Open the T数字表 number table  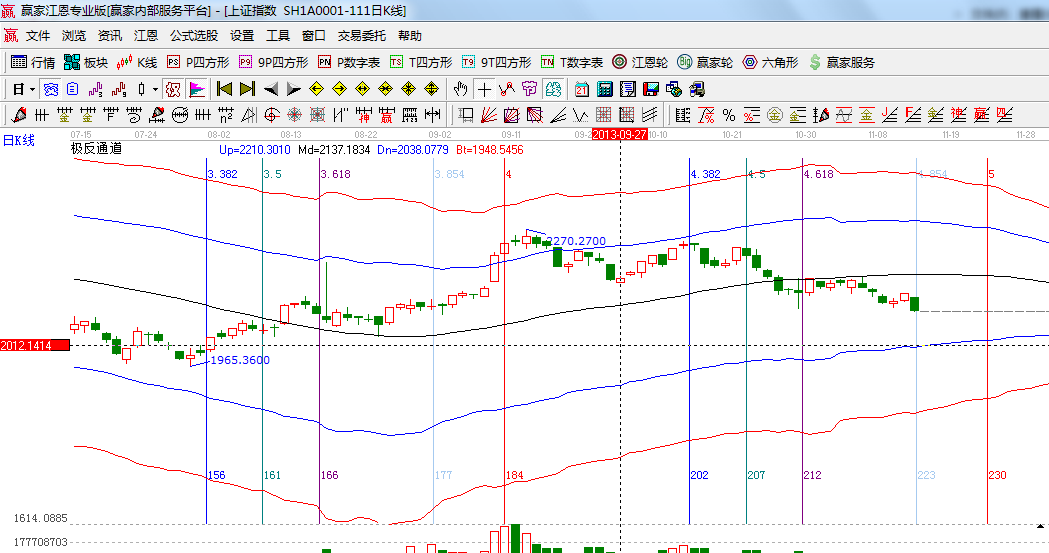click(572, 62)
